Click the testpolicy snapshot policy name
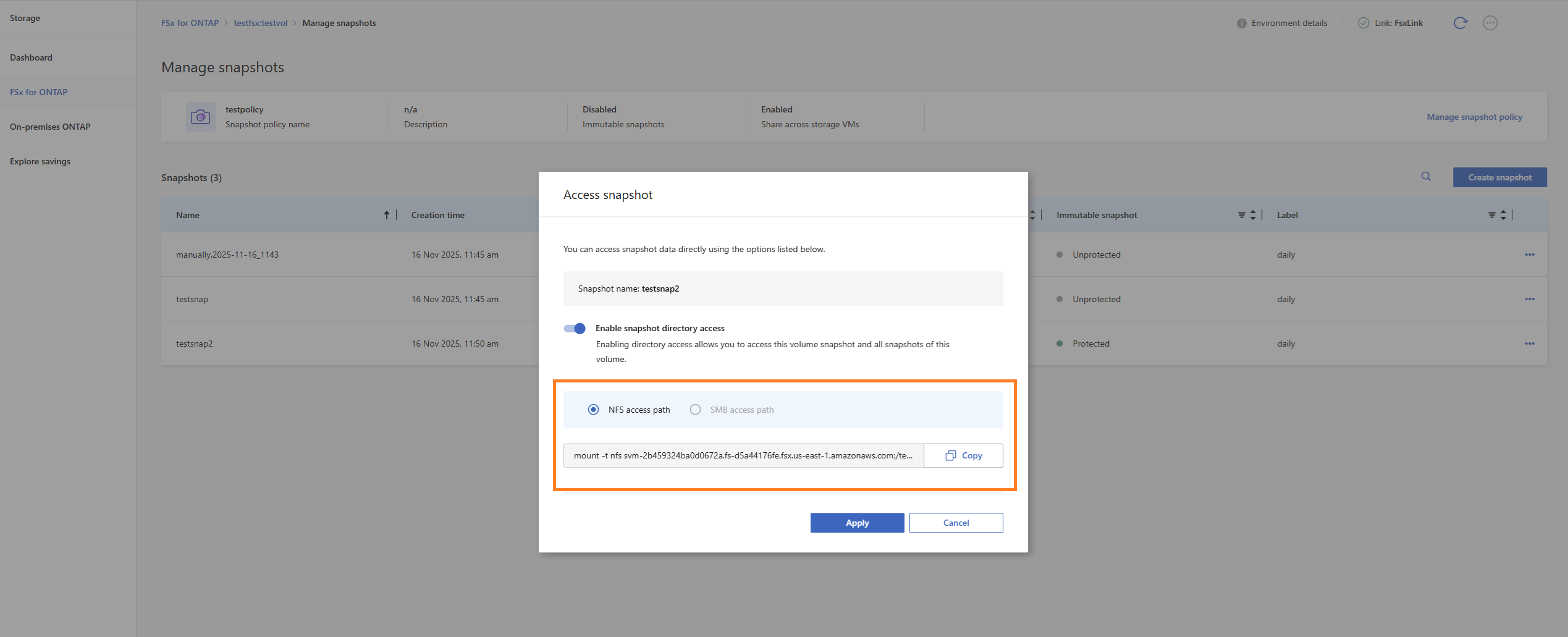The height and width of the screenshot is (637, 1568). click(x=244, y=109)
